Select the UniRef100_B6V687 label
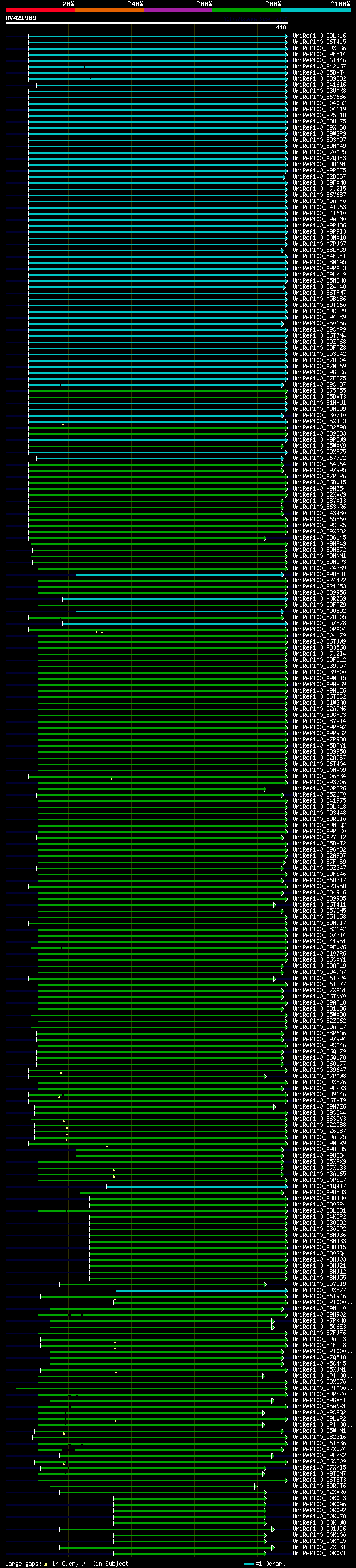356x1568 pixels. click(319, 195)
